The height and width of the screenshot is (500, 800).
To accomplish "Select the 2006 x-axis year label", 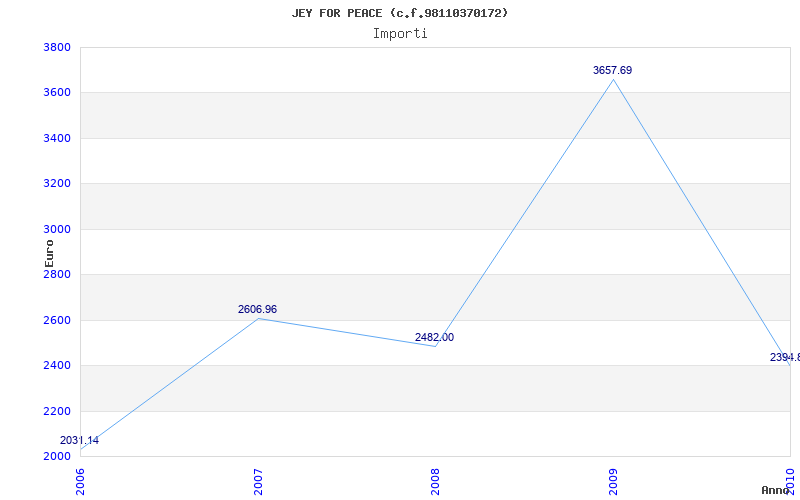I will coord(80,480).
